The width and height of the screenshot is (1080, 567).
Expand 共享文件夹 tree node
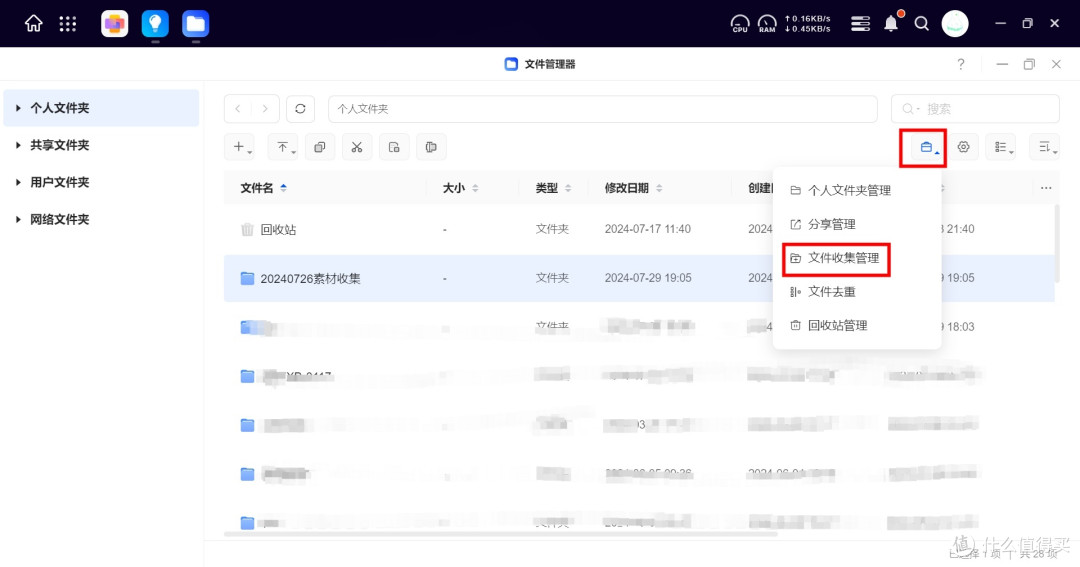[x=19, y=145]
